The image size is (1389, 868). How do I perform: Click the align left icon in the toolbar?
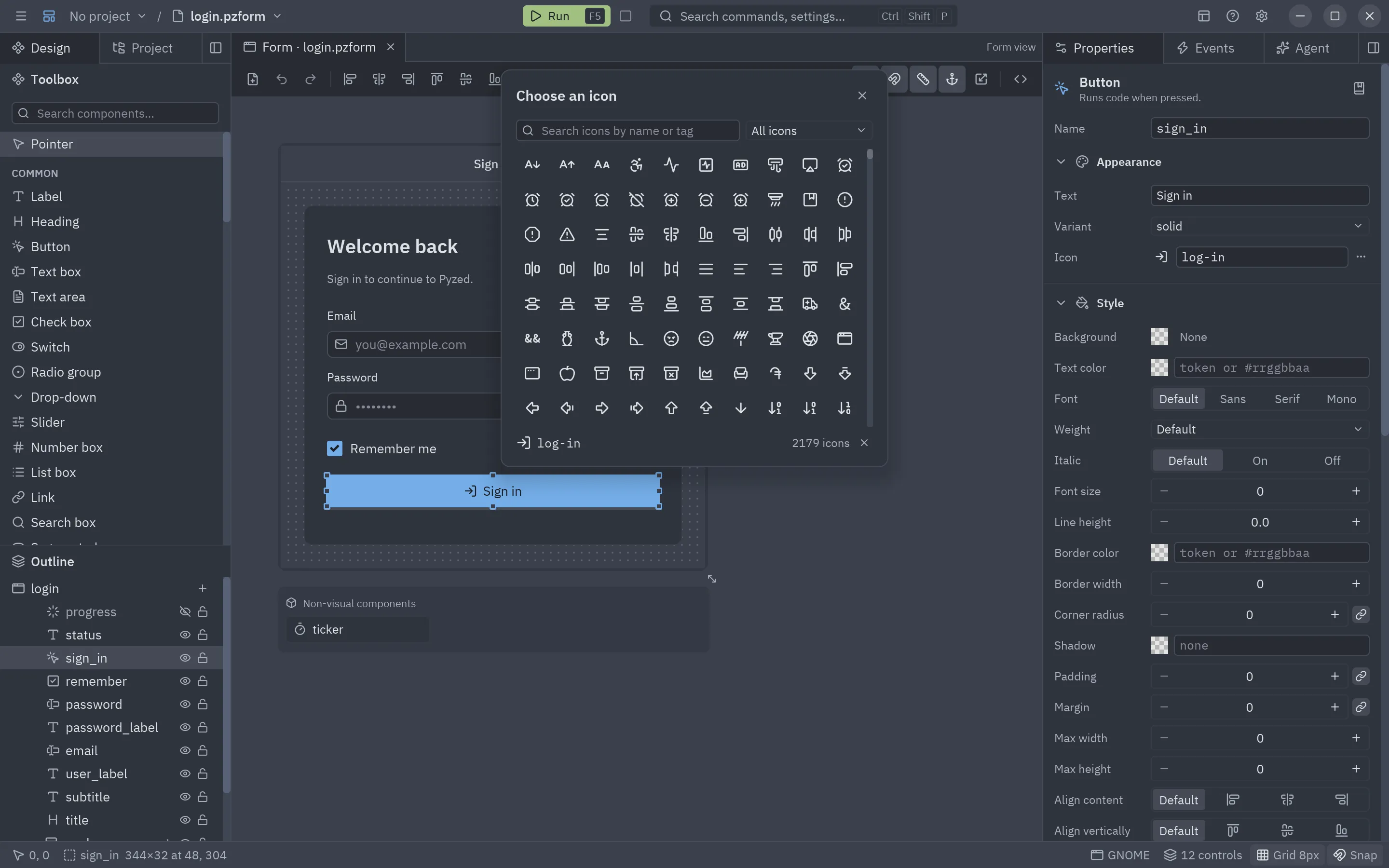tap(350, 79)
